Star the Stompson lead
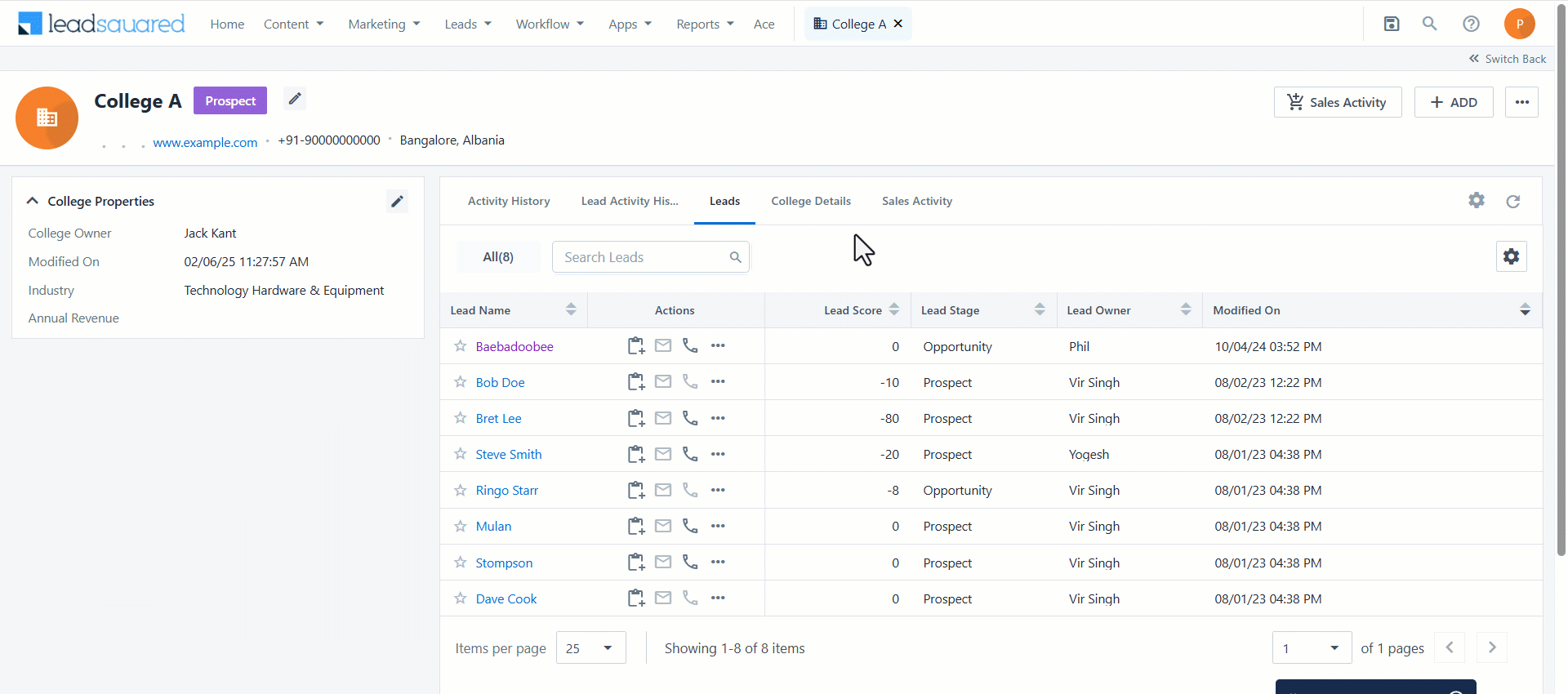The image size is (1568, 694). point(461,563)
